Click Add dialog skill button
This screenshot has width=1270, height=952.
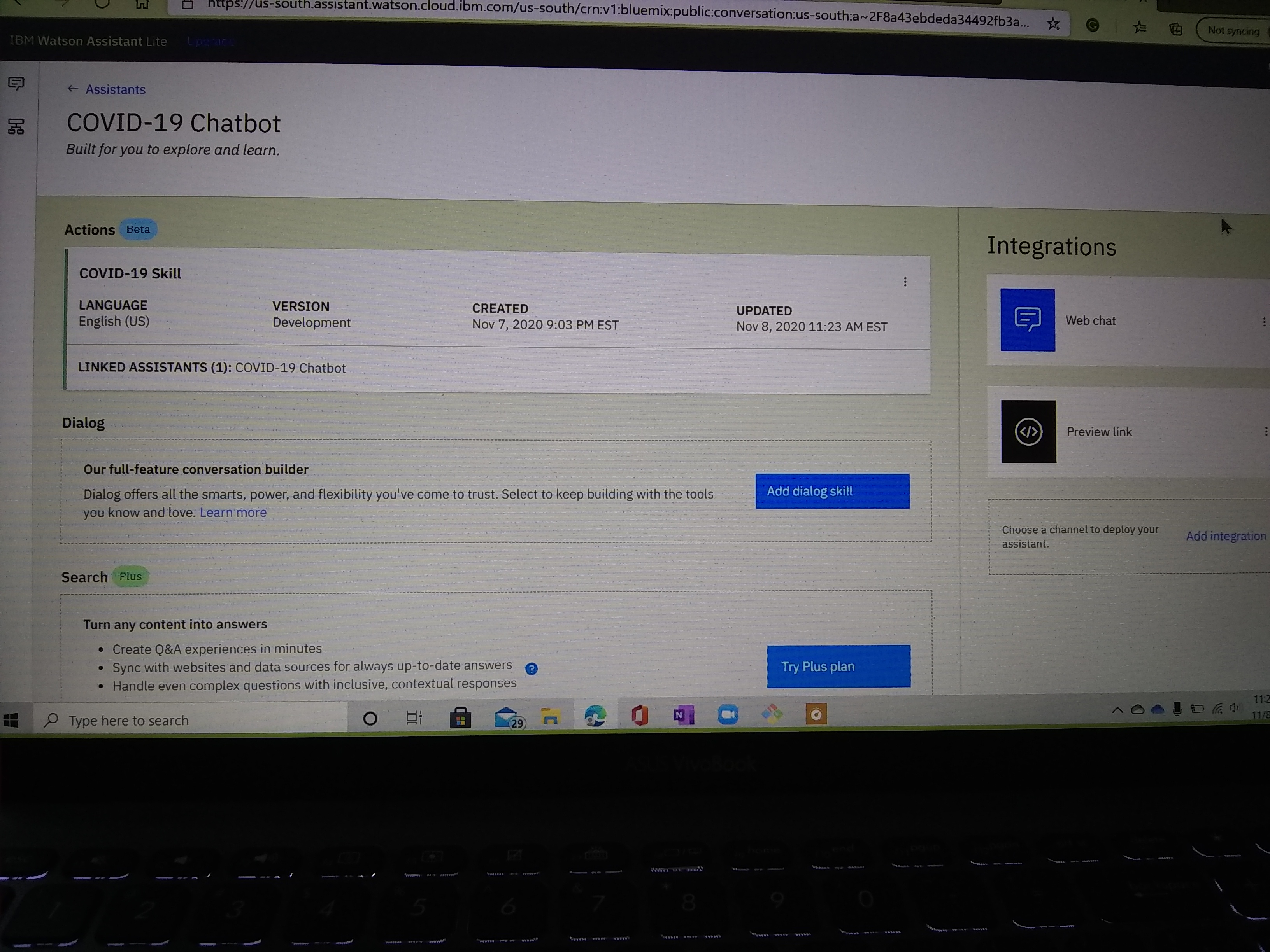(832, 491)
